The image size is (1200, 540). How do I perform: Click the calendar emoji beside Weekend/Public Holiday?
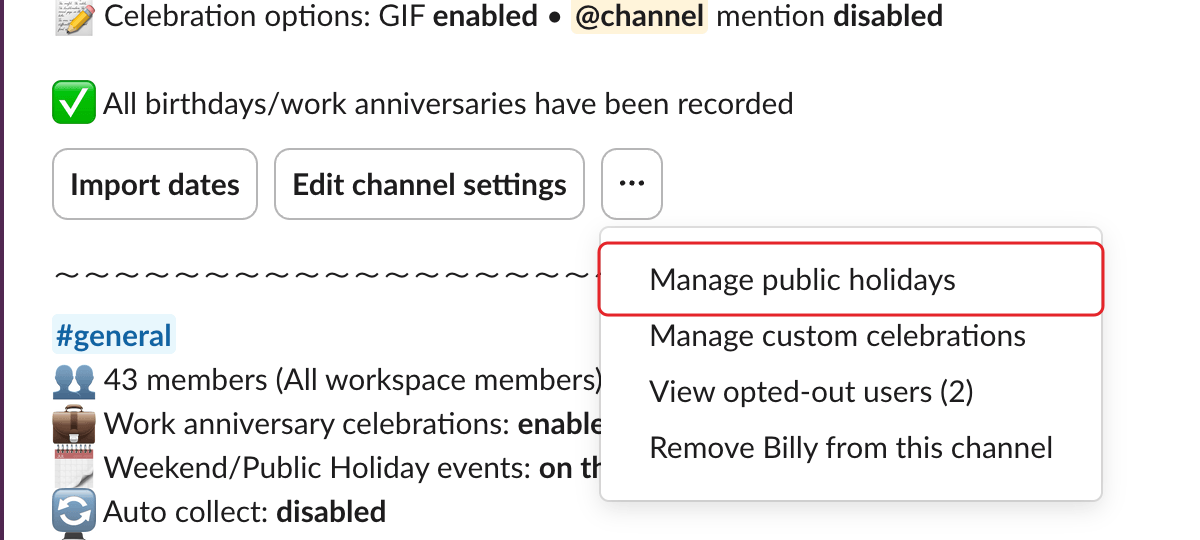click(74, 468)
